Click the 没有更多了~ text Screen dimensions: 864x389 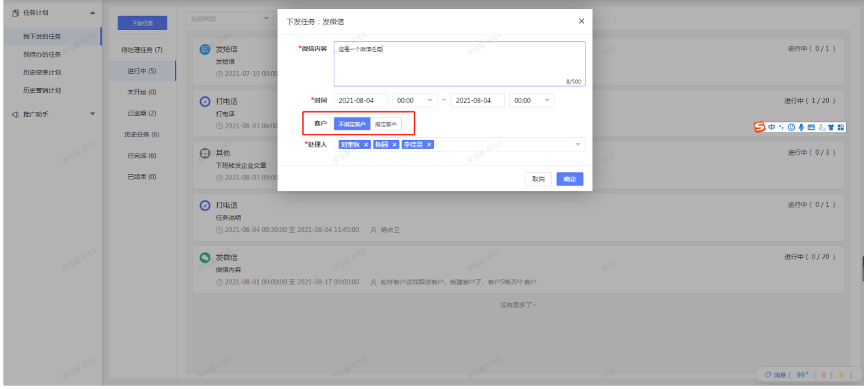coord(517,305)
